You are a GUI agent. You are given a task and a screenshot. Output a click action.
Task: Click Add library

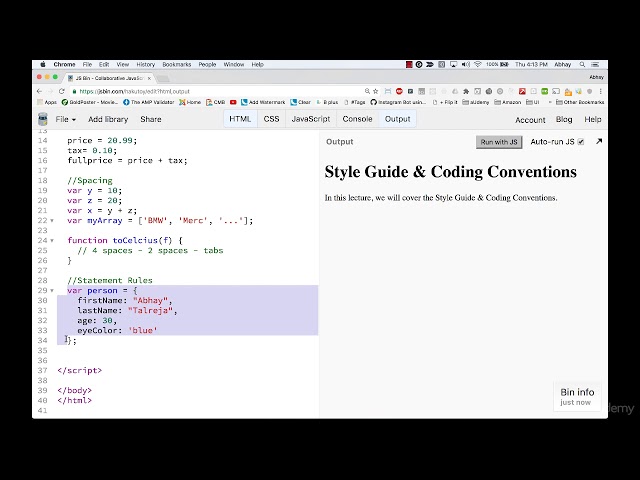click(108, 119)
